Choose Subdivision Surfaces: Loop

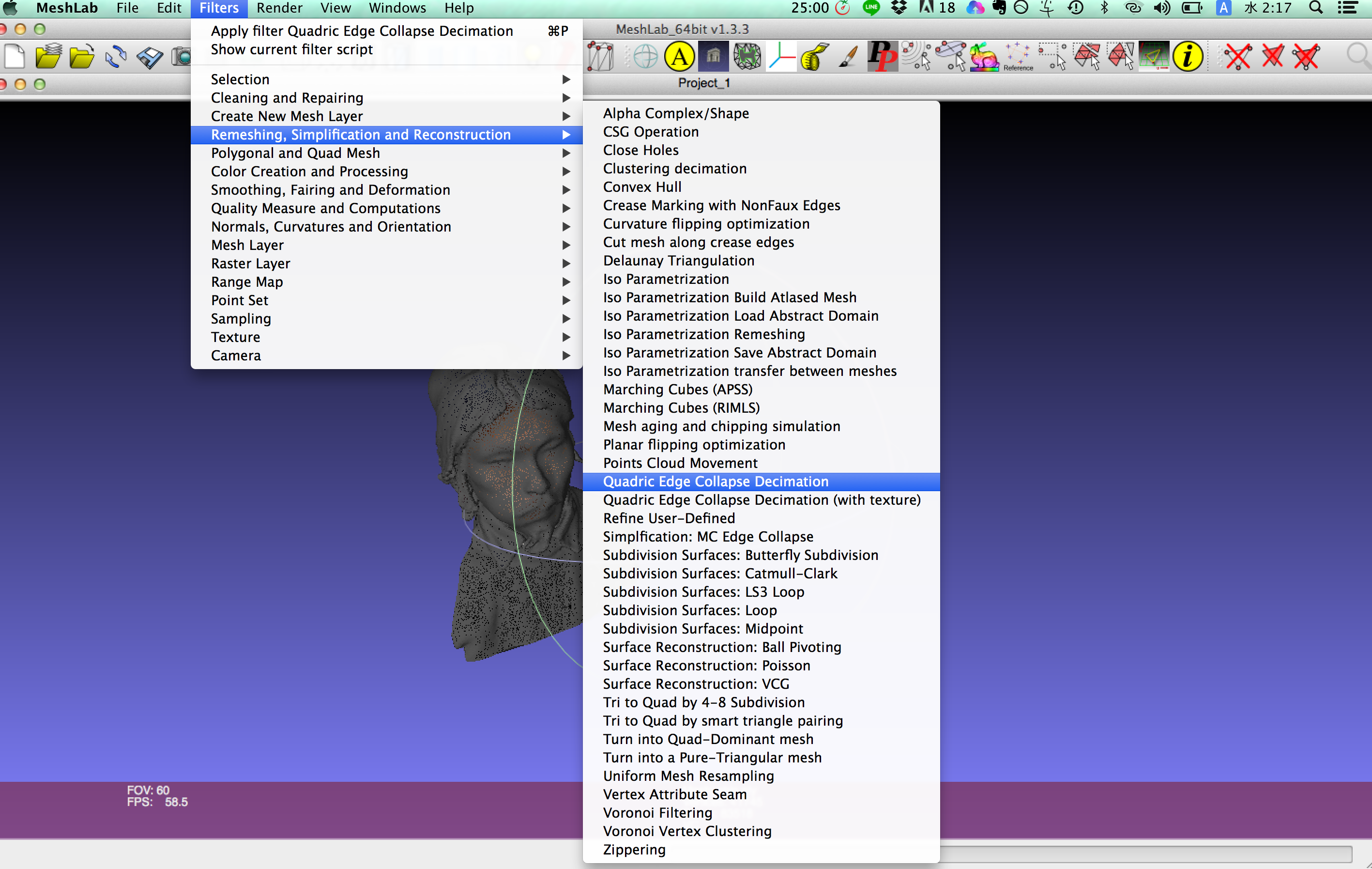(761, 610)
